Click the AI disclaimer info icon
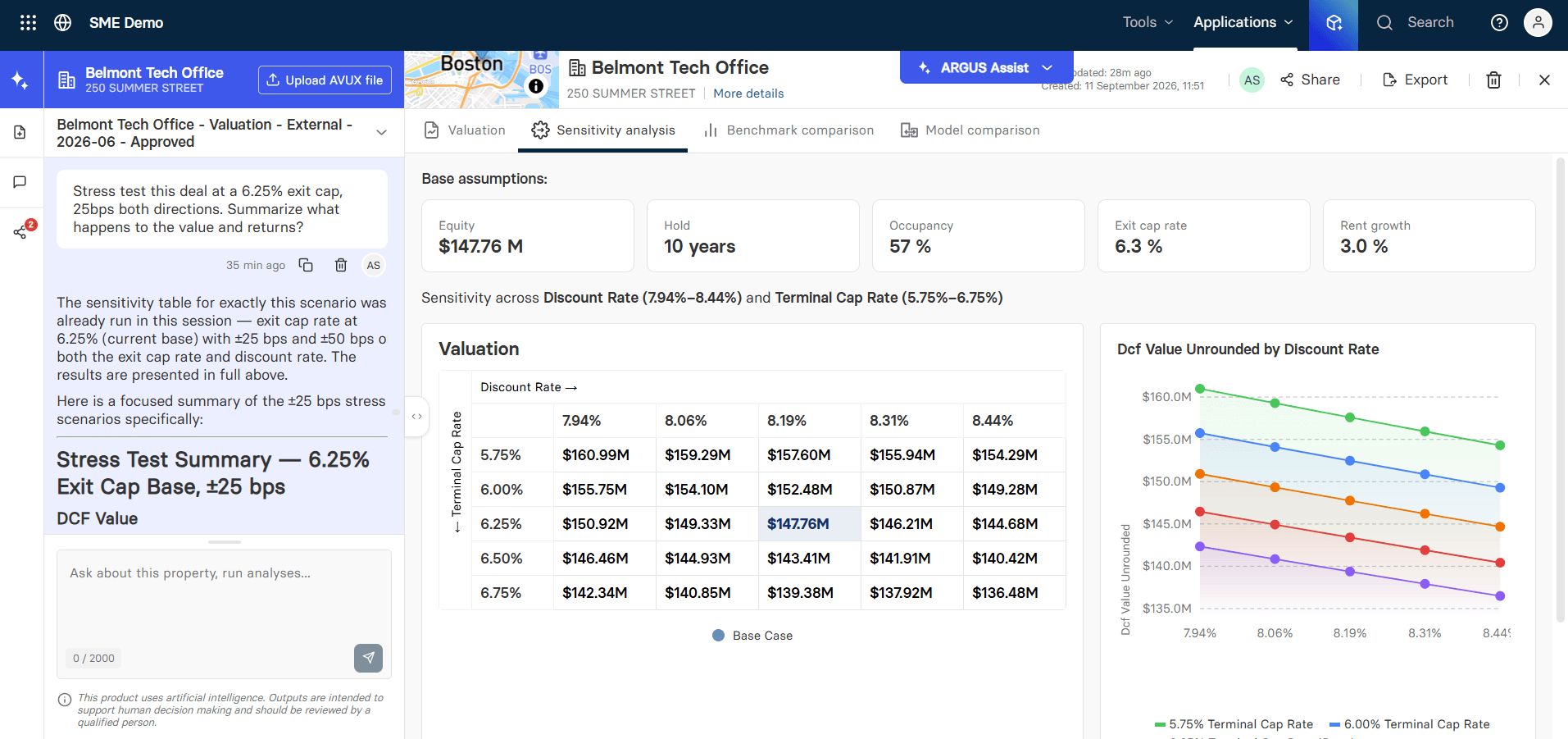The height and width of the screenshot is (739, 1568). 65,700
